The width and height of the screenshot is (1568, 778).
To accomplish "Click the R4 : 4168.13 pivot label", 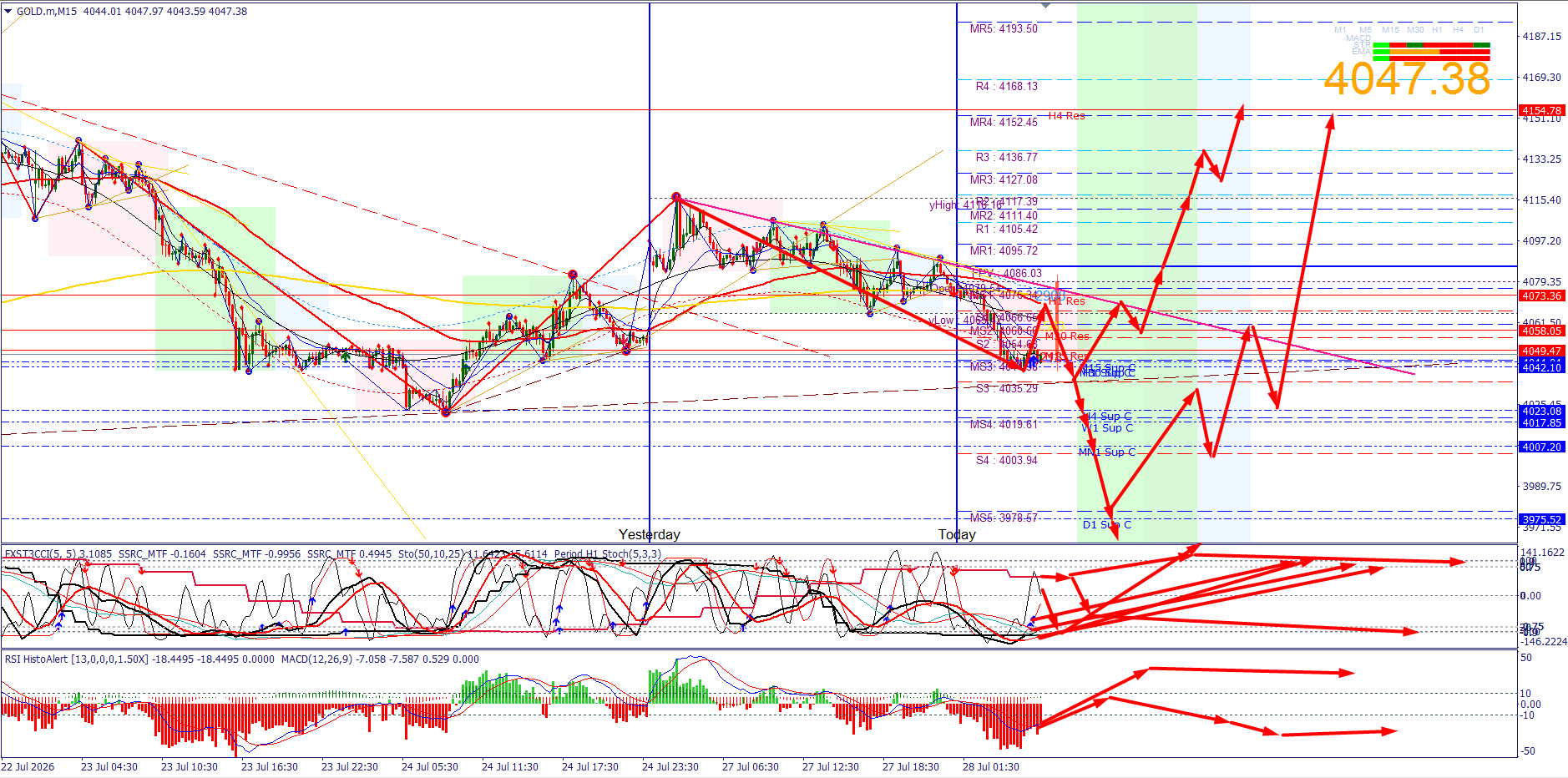I will coord(1006,86).
